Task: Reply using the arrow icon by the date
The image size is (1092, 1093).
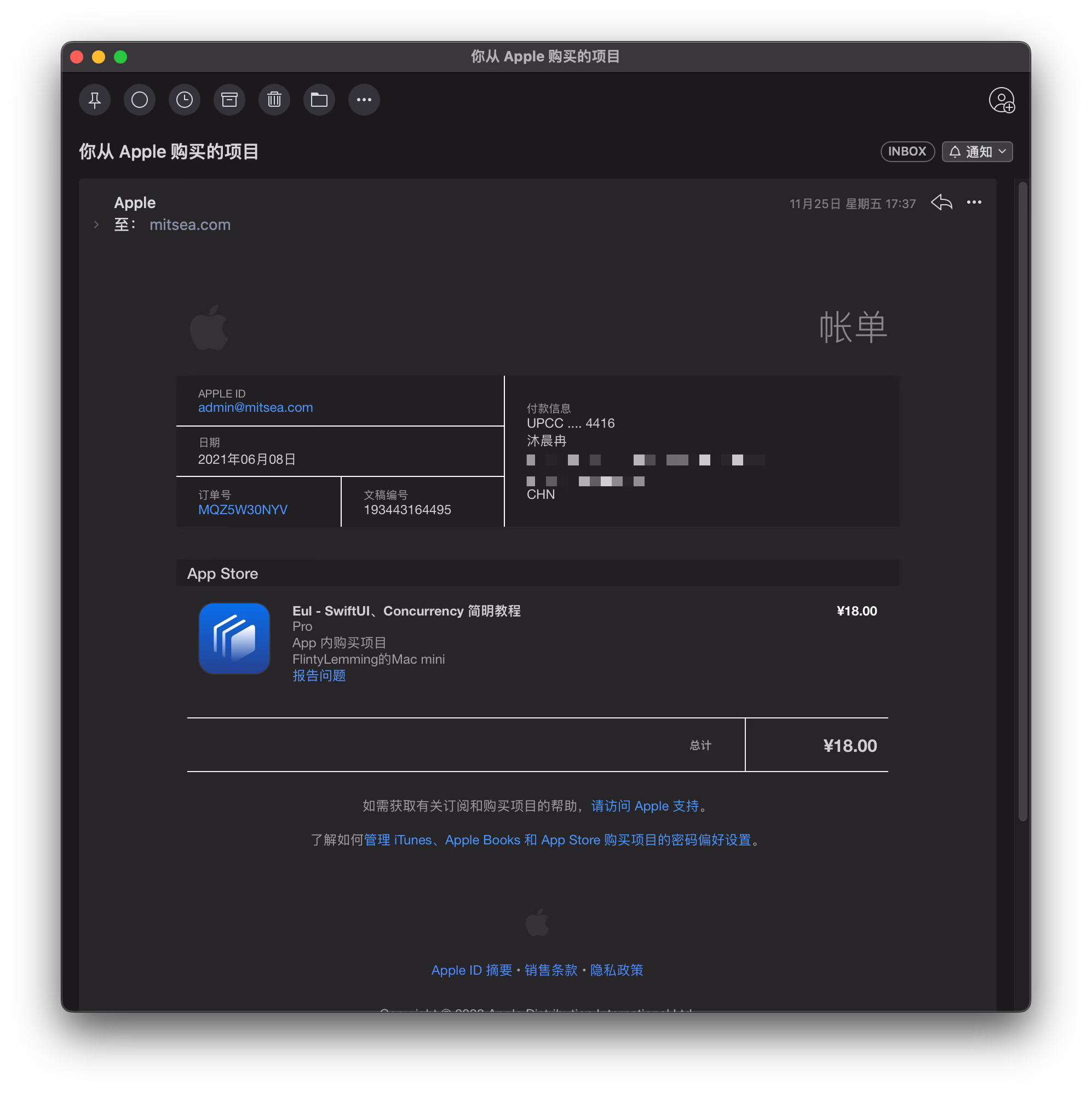Action: 941,203
